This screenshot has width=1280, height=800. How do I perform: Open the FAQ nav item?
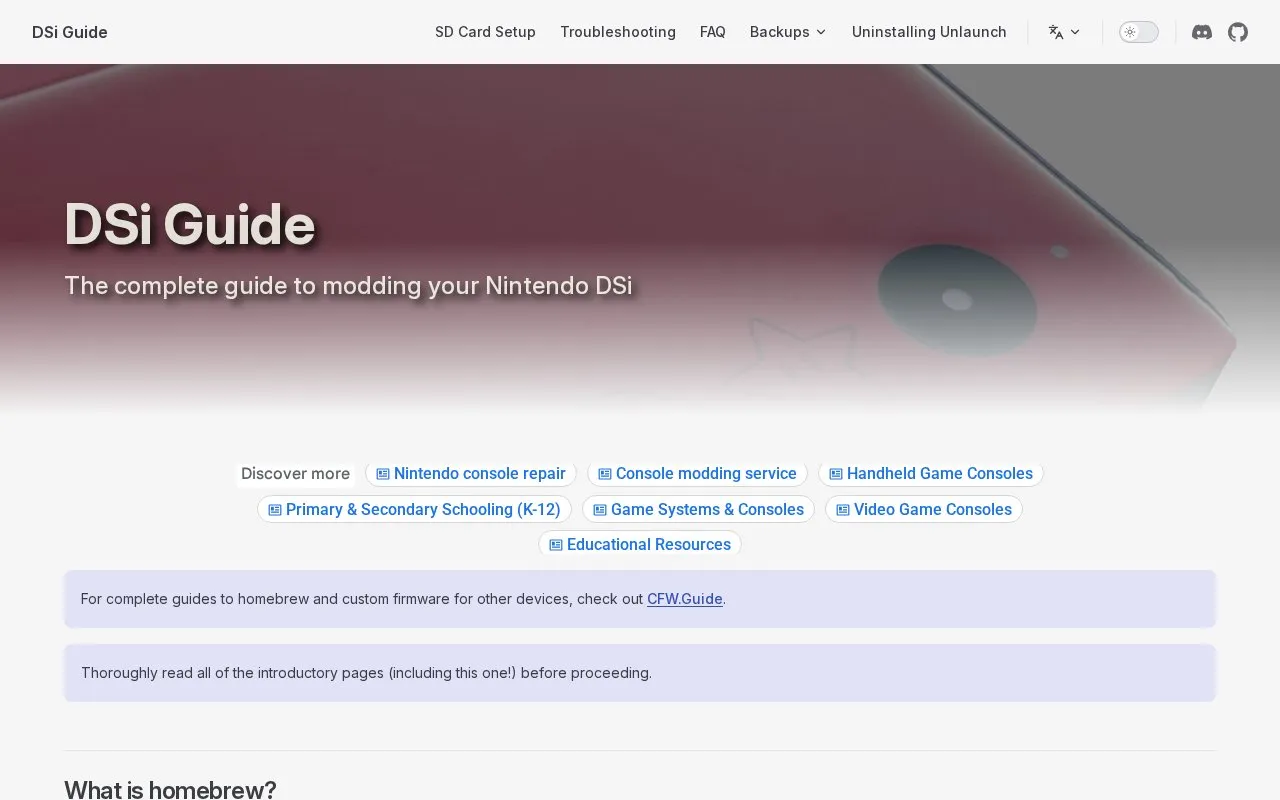coord(713,32)
